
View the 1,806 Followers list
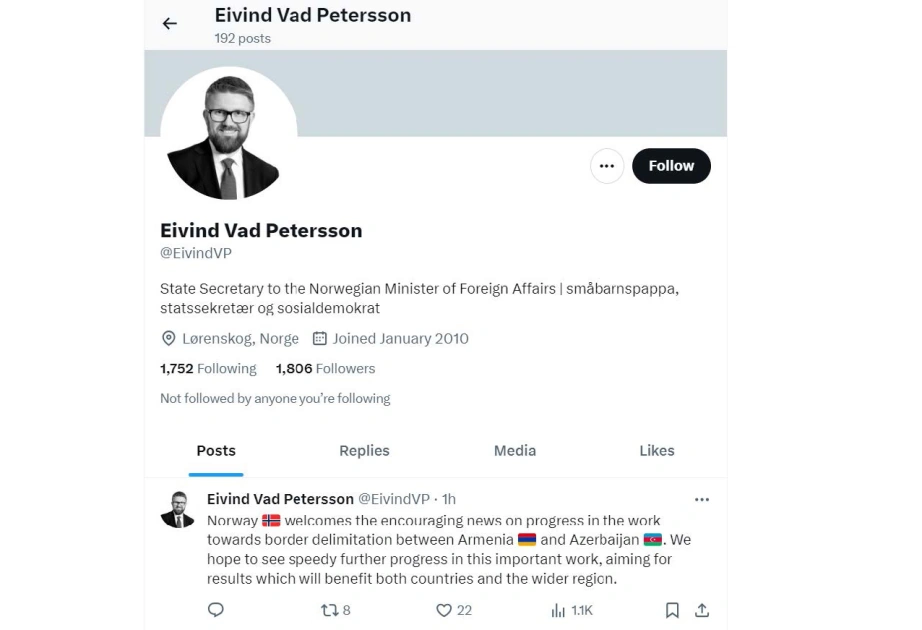pyautogui.click(x=325, y=369)
